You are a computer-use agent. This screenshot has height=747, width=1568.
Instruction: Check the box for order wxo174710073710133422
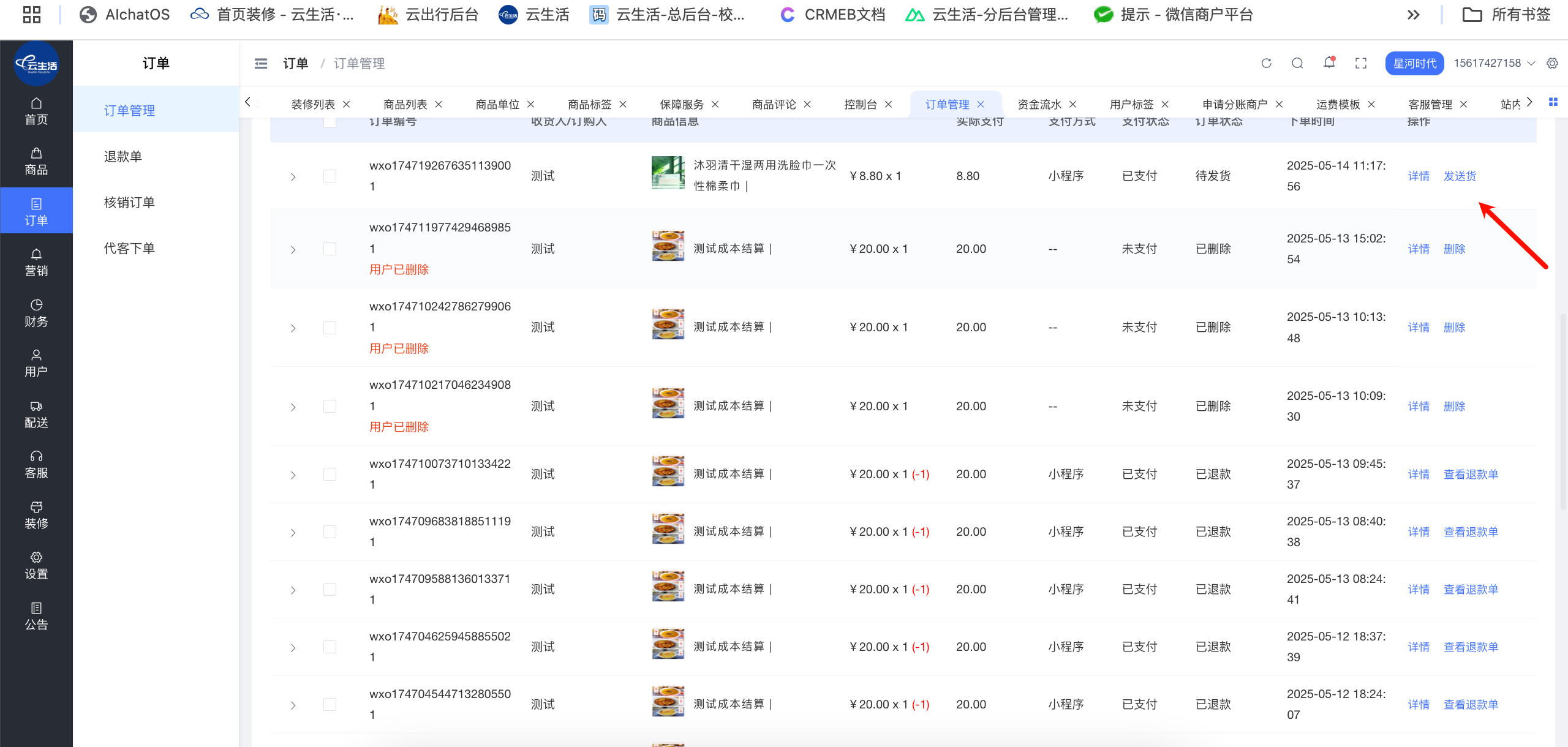[330, 475]
